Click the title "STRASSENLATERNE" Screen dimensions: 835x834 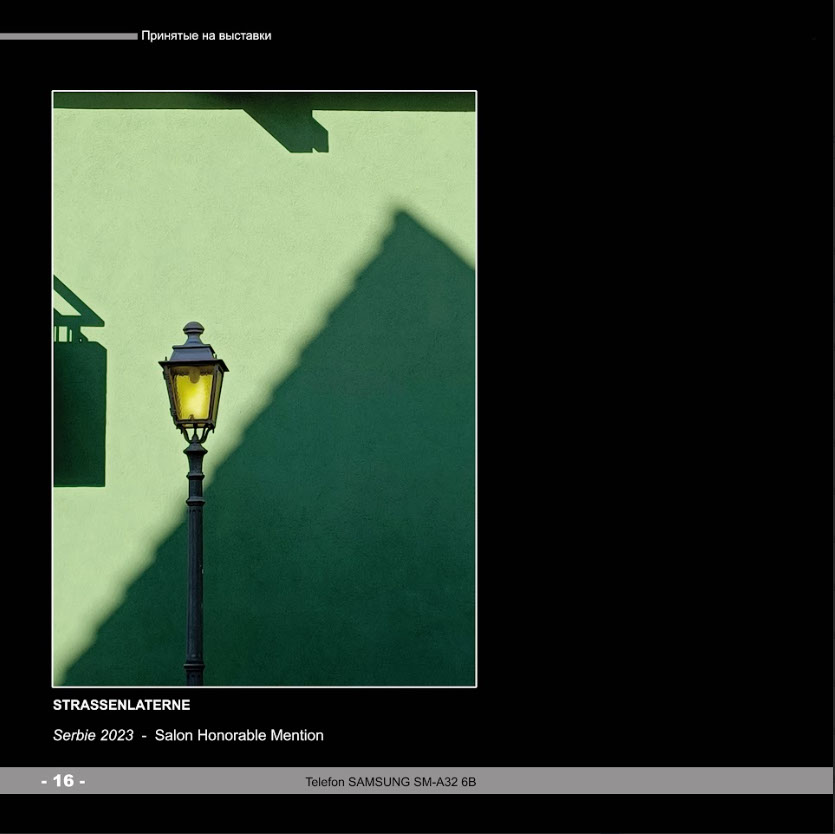point(121,705)
